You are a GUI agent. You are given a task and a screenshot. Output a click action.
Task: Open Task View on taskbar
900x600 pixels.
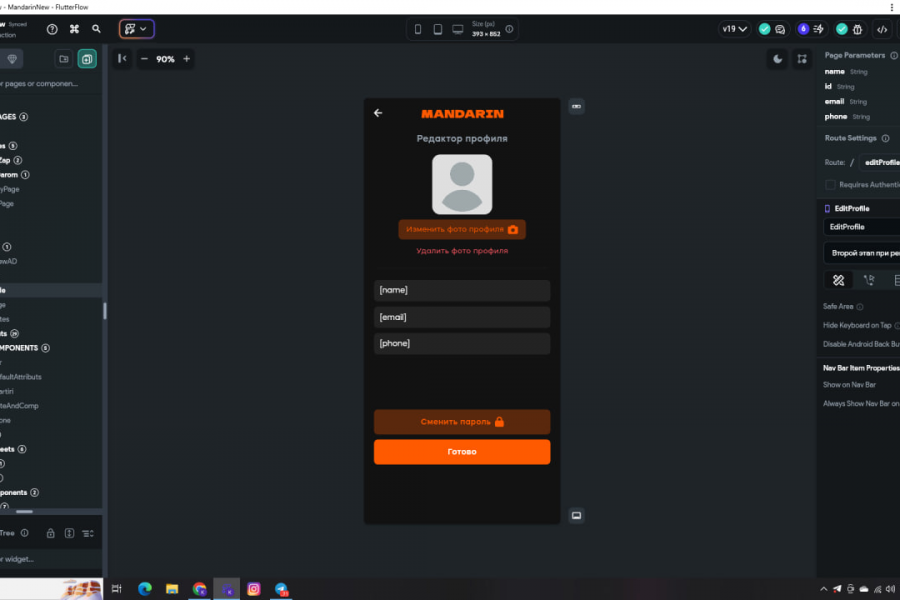click(117, 589)
